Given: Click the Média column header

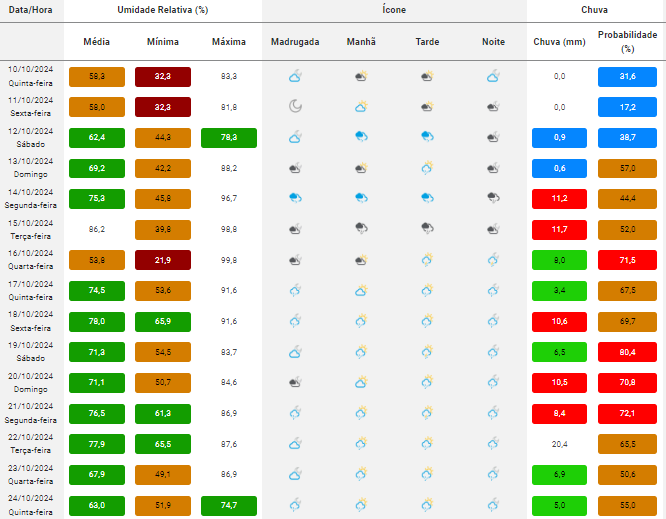Looking at the screenshot, I should [x=97, y=42].
